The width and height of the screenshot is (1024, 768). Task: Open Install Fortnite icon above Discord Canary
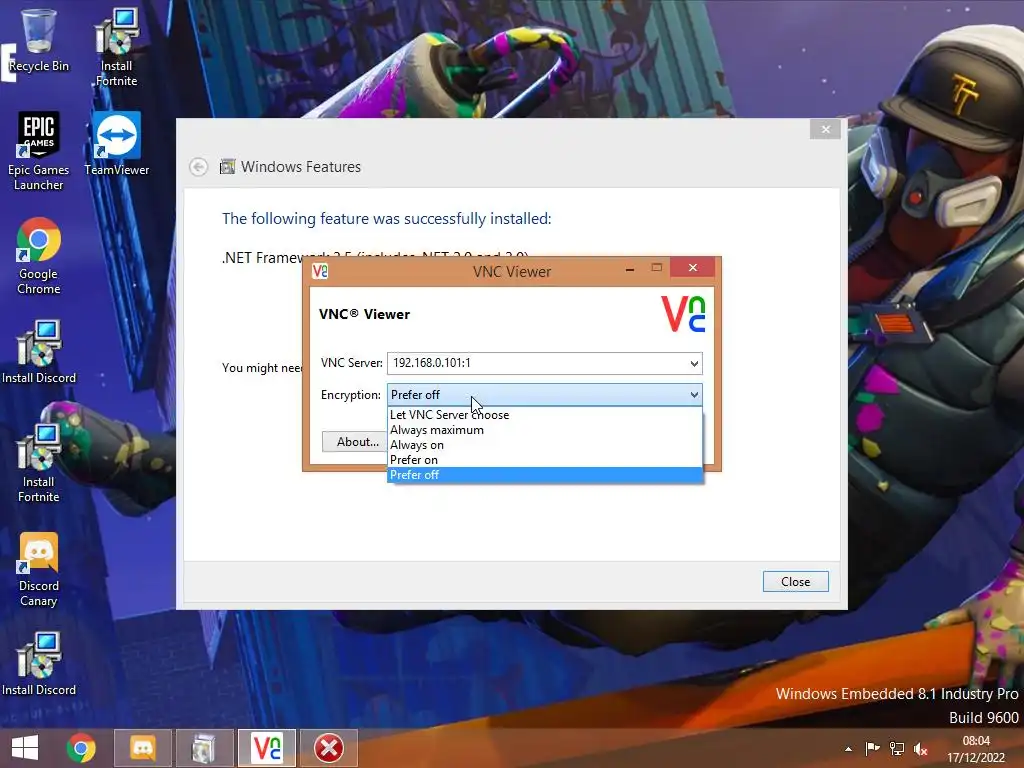click(x=38, y=462)
